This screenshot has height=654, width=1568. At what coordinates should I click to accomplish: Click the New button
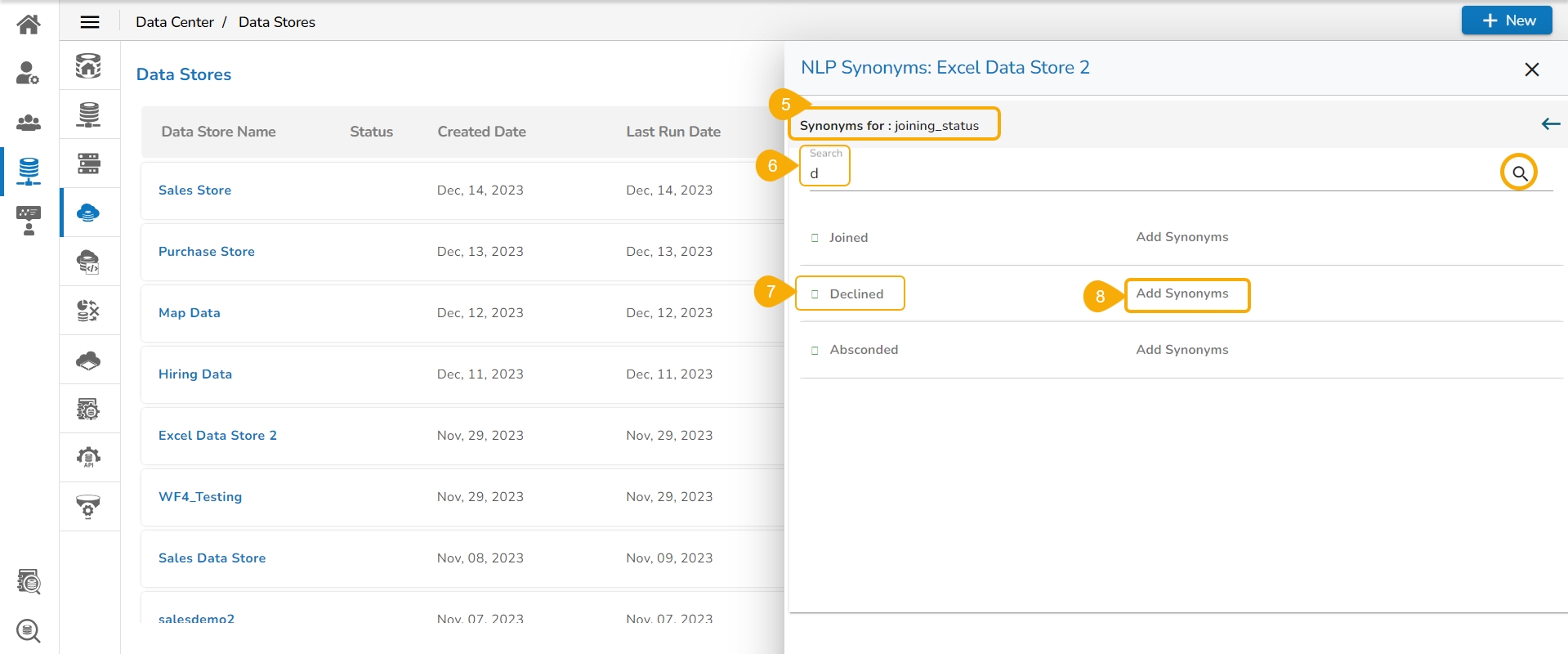[x=1507, y=20]
